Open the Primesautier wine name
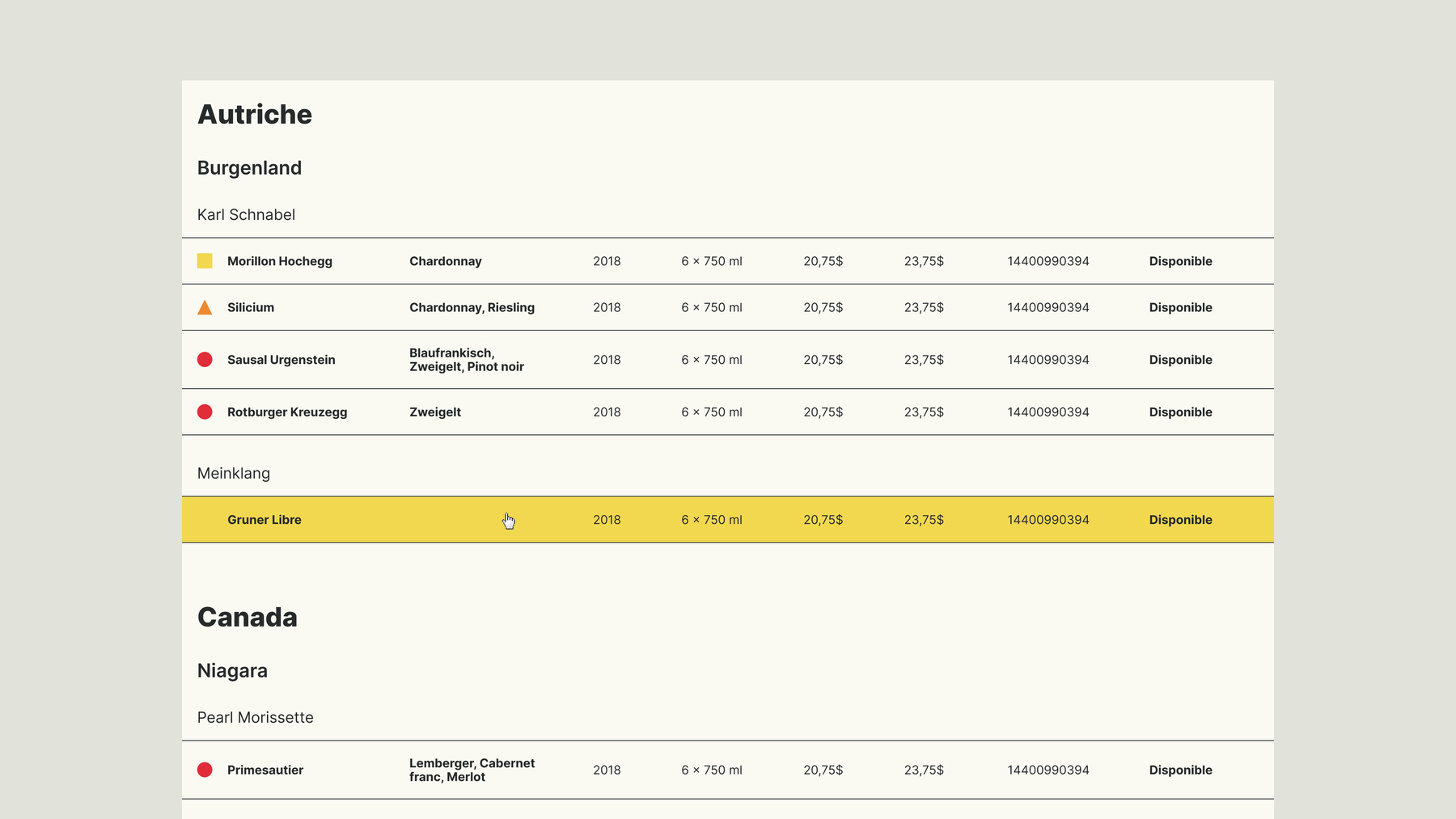Viewport: 1456px width, 819px height. pyautogui.click(x=265, y=770)
